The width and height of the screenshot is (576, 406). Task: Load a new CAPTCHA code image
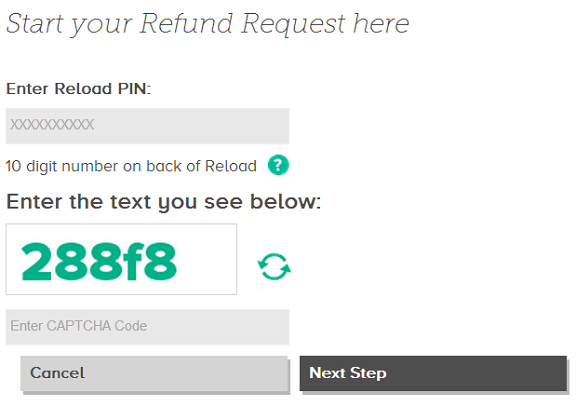[x=274, y=267]
